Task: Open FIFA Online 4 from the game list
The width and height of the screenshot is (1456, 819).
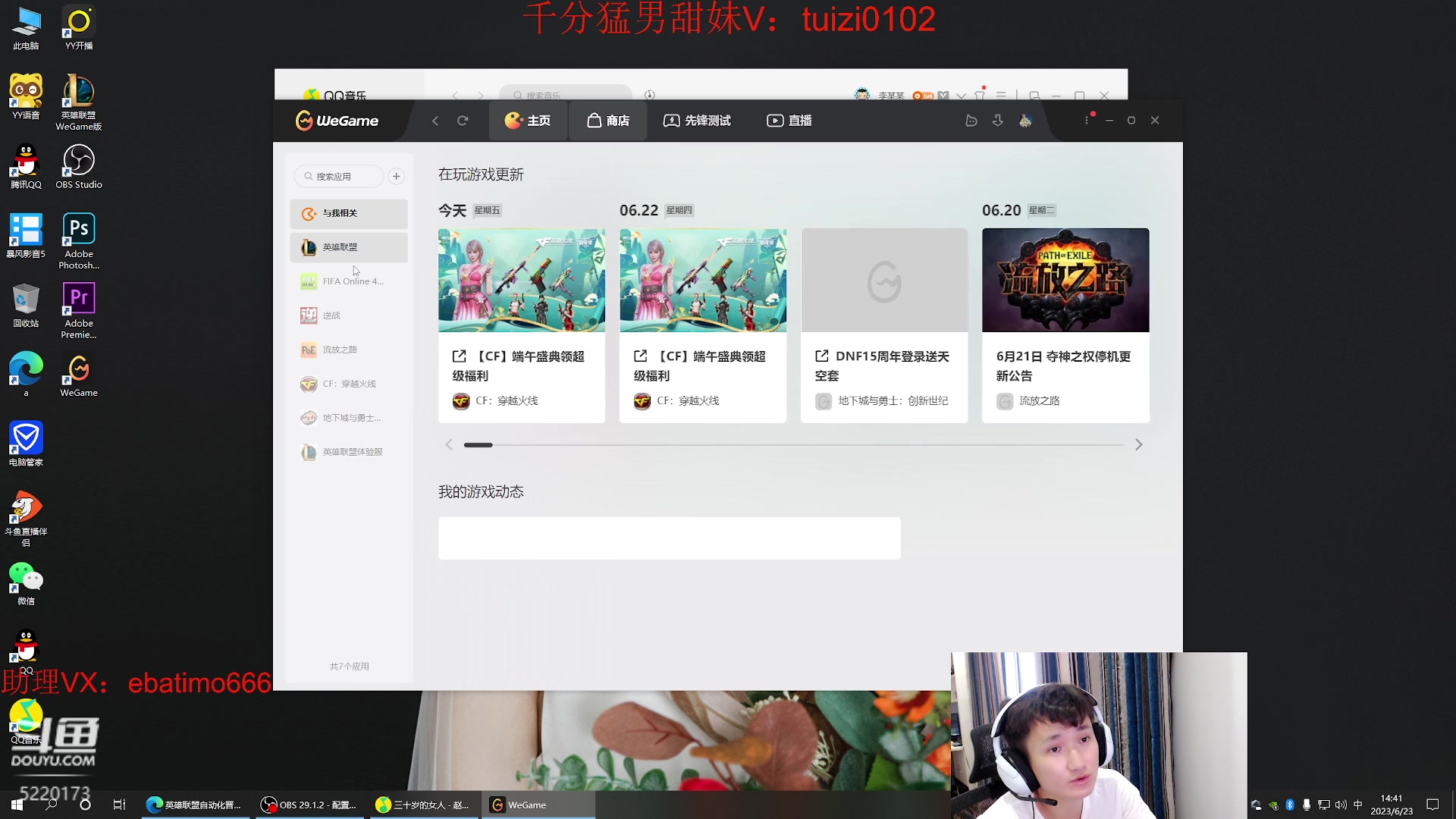Action: click(348, 281)
